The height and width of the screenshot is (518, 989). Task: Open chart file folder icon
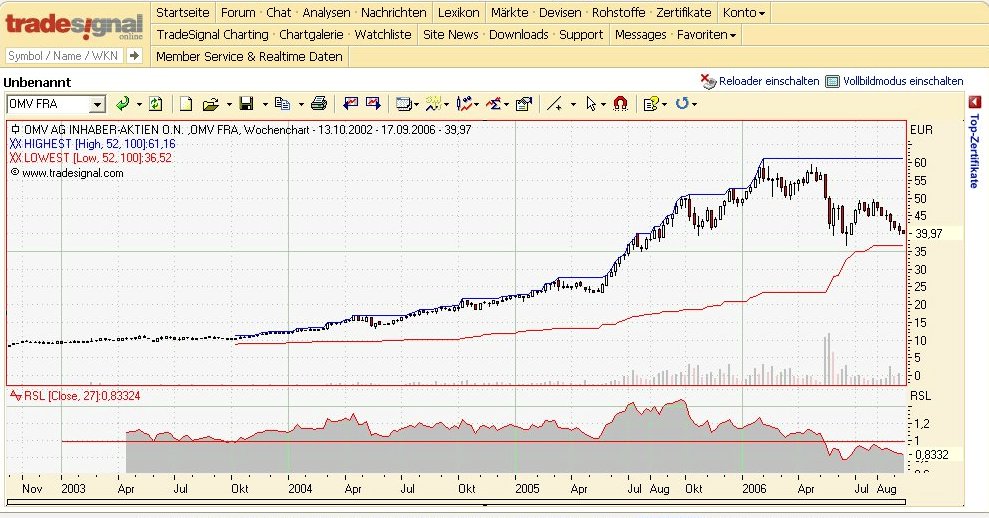pyautogui.click(x=211, y=104)
